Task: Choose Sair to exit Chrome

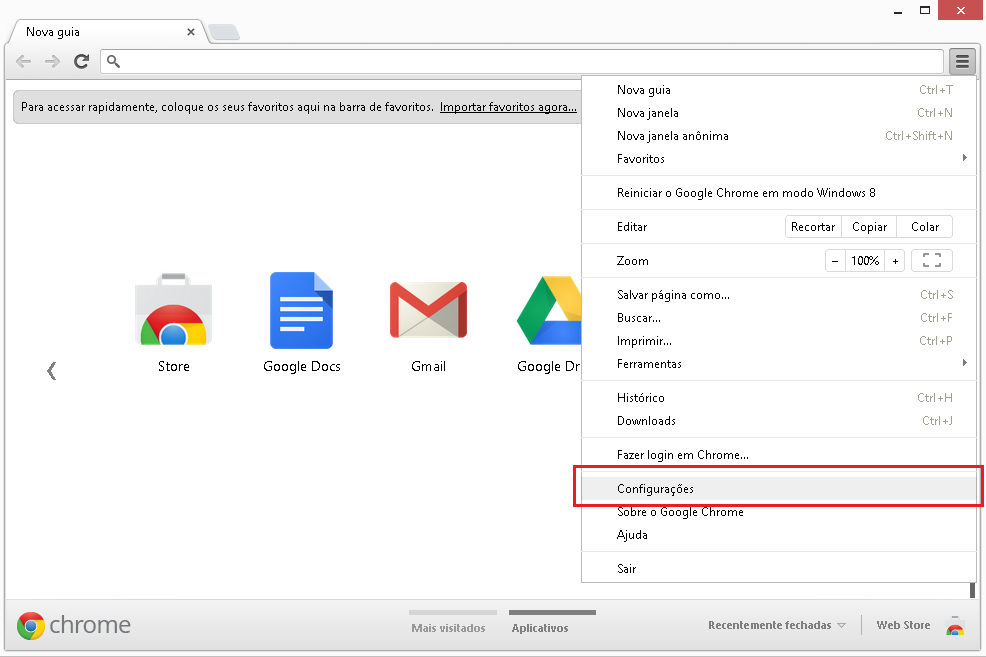Action: 778,569
